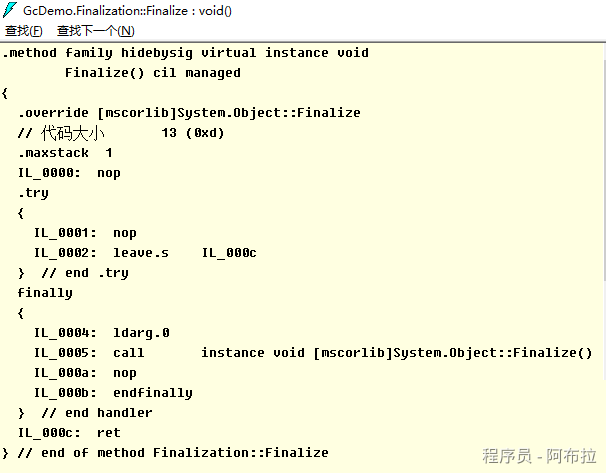Screen dimensions: 606x473
Task: Click the finally keyword line
Action: point(45,293)
